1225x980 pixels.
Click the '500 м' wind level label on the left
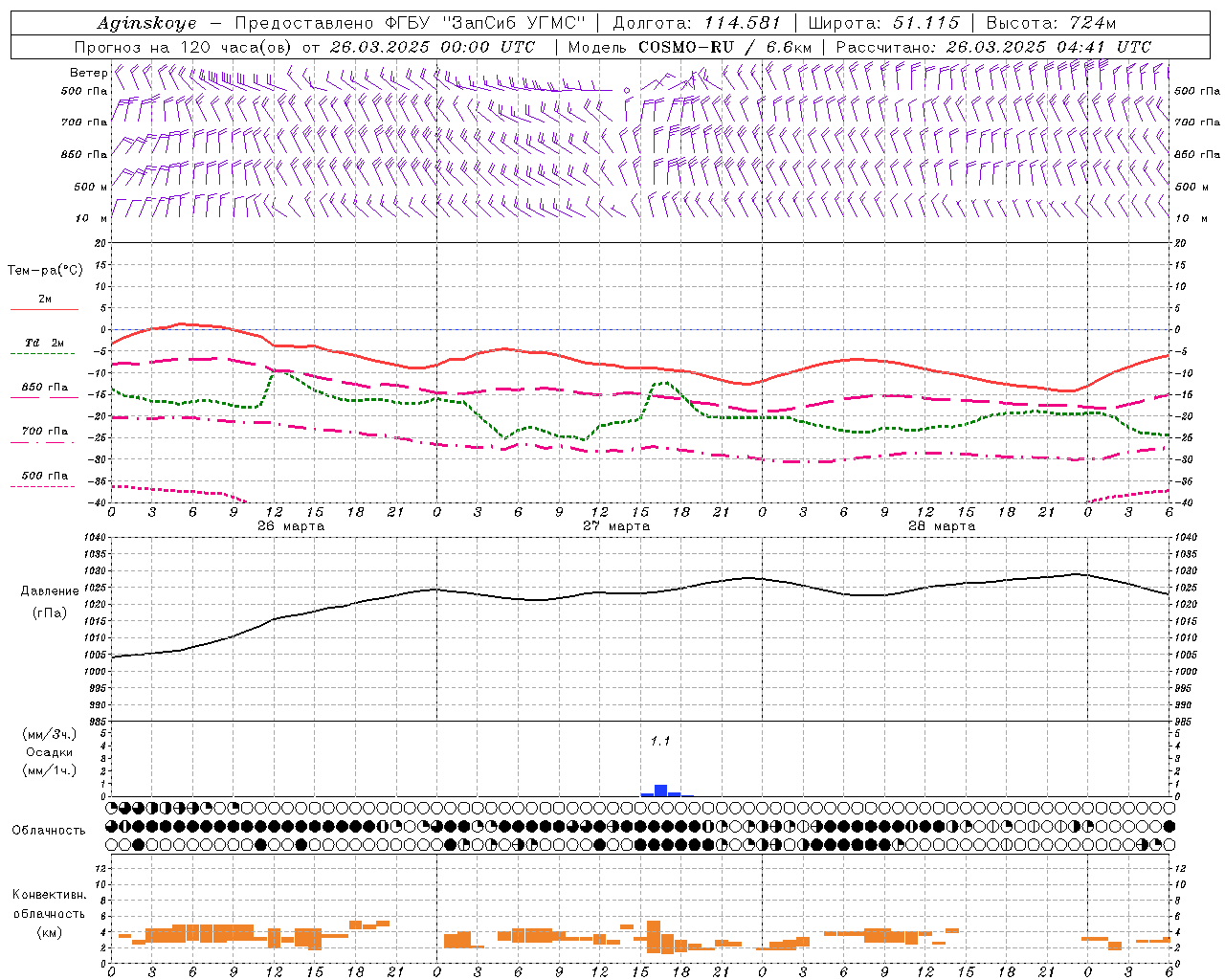[x=91, y=187]
